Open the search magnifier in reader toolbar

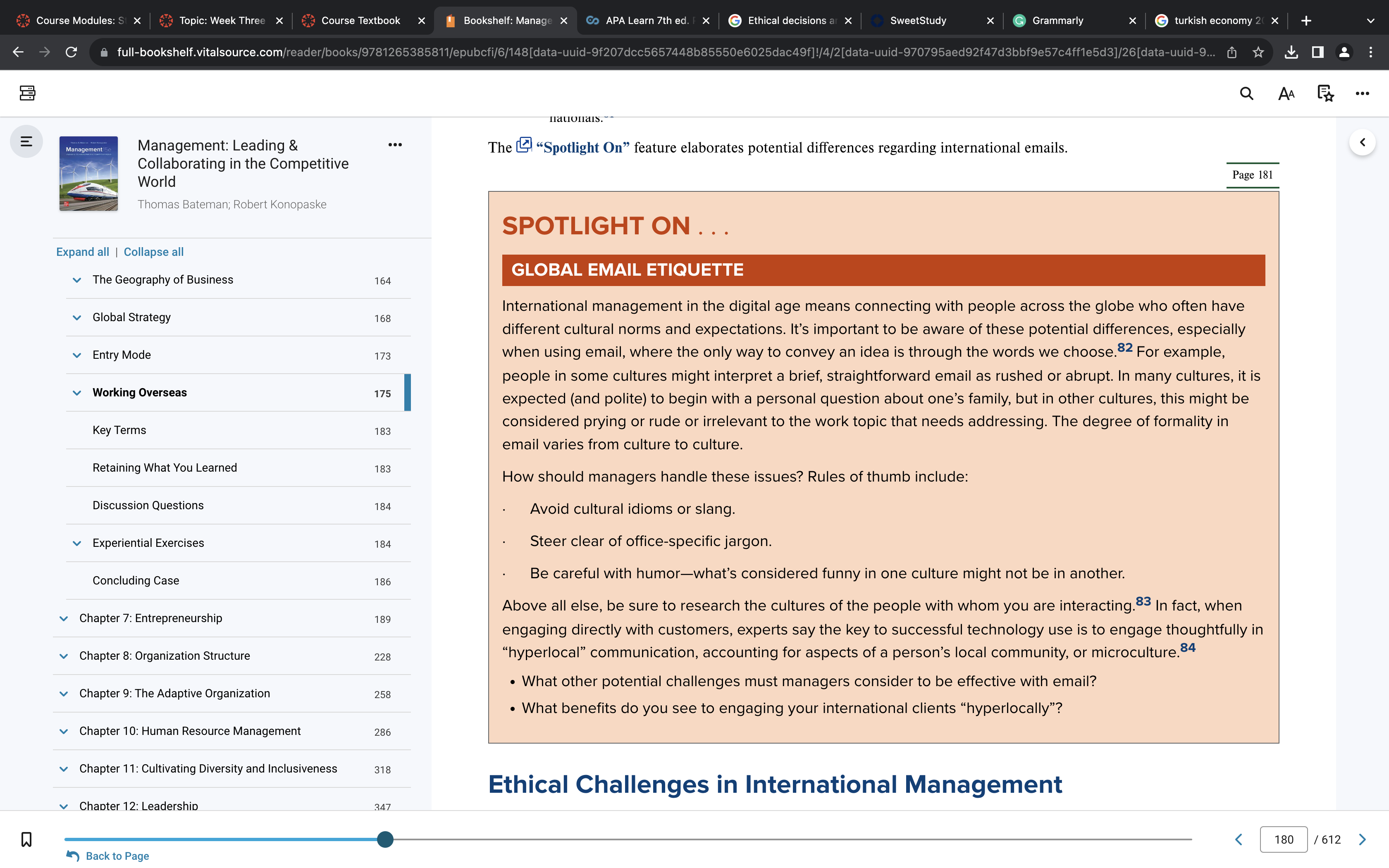point(1246,93)
